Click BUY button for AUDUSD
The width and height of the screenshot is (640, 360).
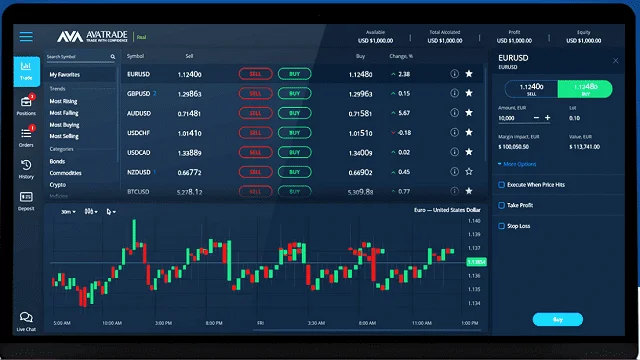point(295,113)
